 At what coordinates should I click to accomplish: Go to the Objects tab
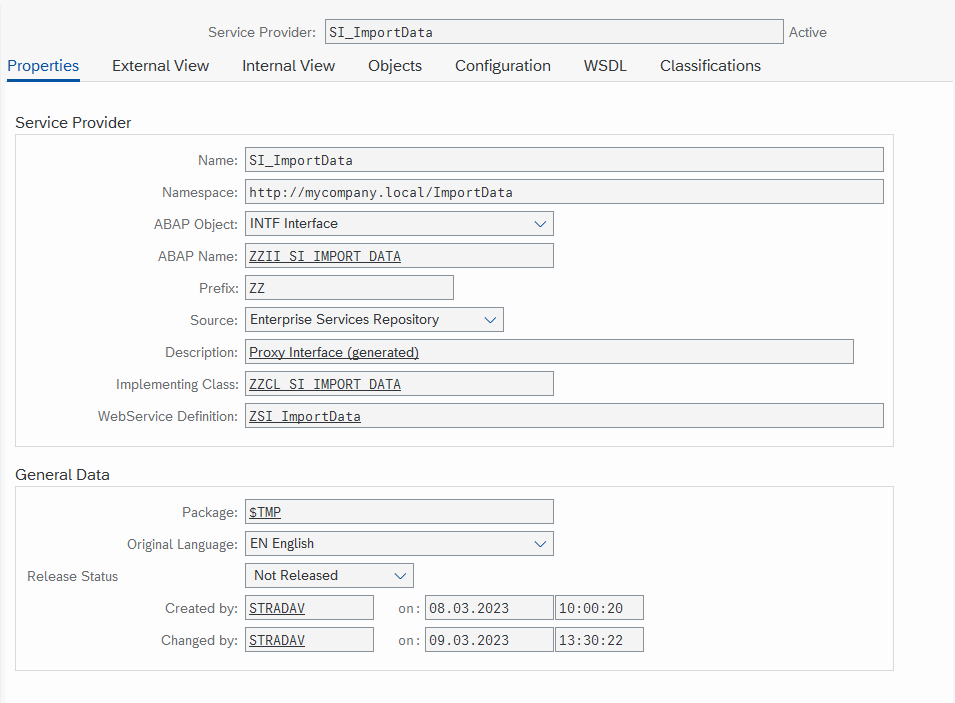tap(395, 66)
